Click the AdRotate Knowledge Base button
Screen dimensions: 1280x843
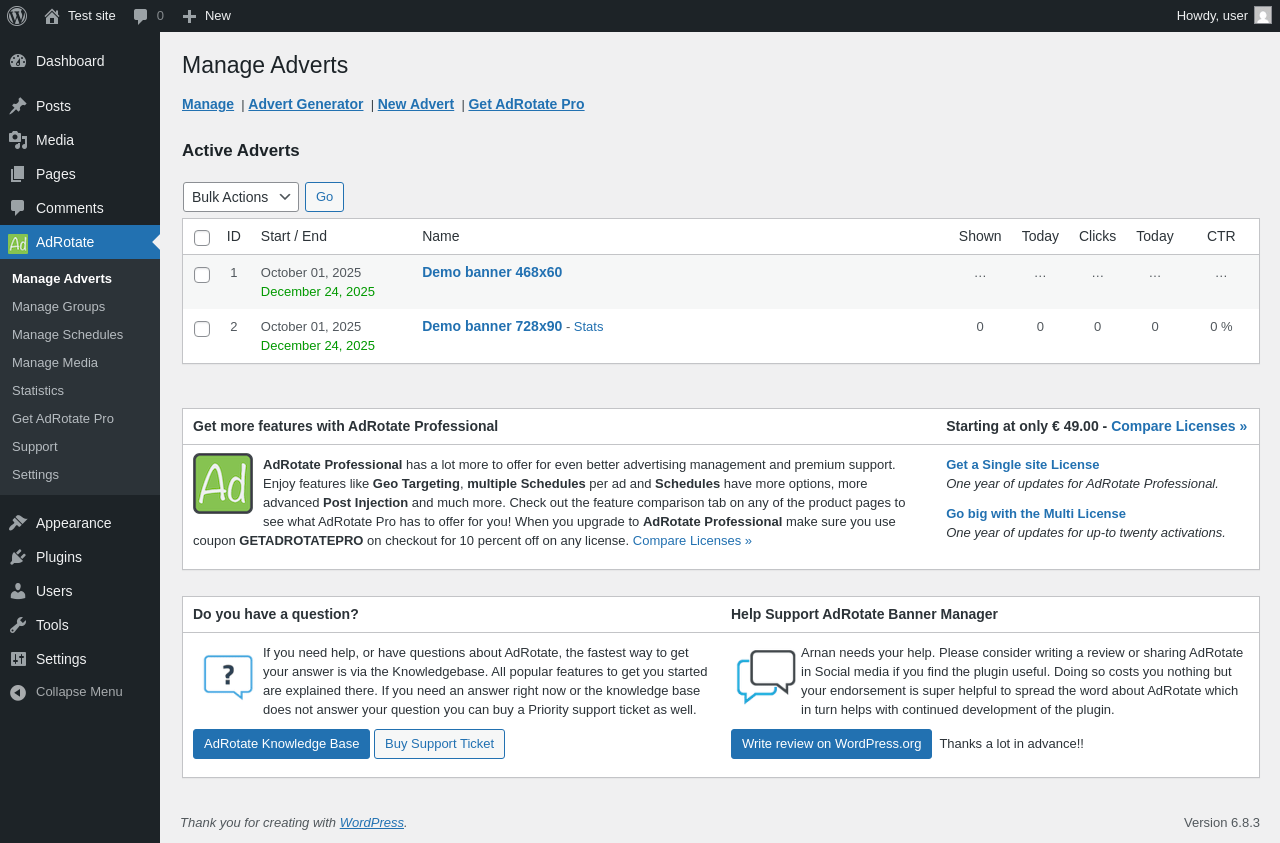pos(281,744)
